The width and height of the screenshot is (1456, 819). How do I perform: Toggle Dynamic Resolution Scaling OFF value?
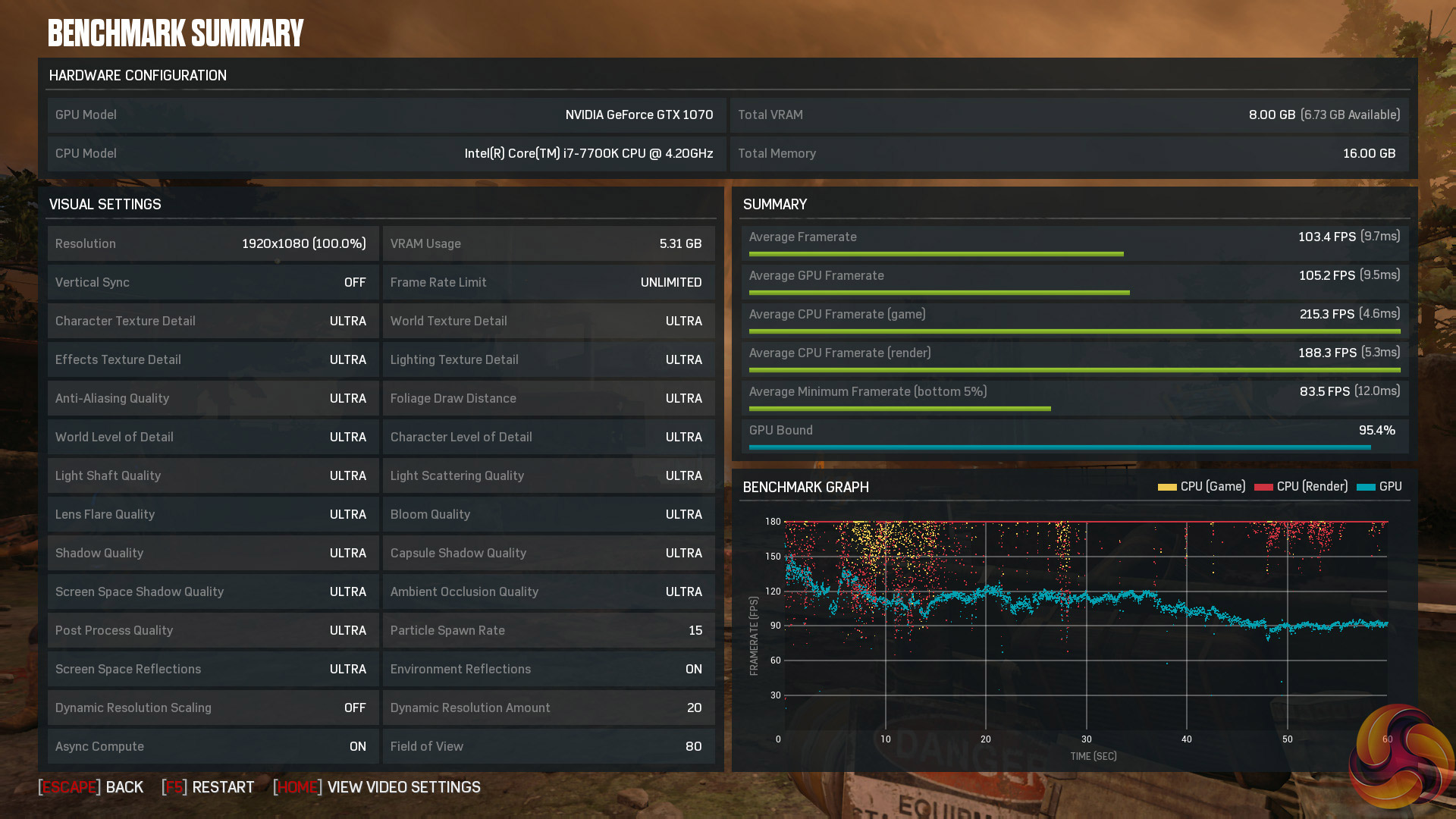354,708
